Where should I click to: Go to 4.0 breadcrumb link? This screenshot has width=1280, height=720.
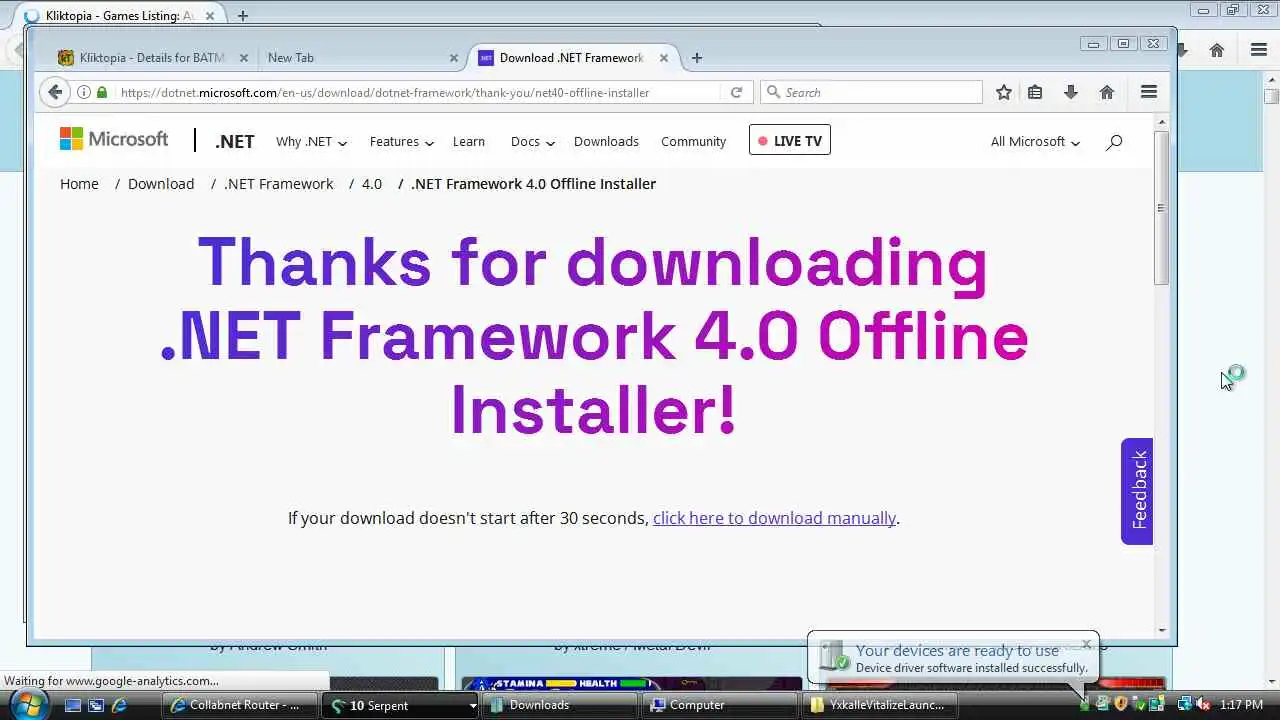(372, 184)
